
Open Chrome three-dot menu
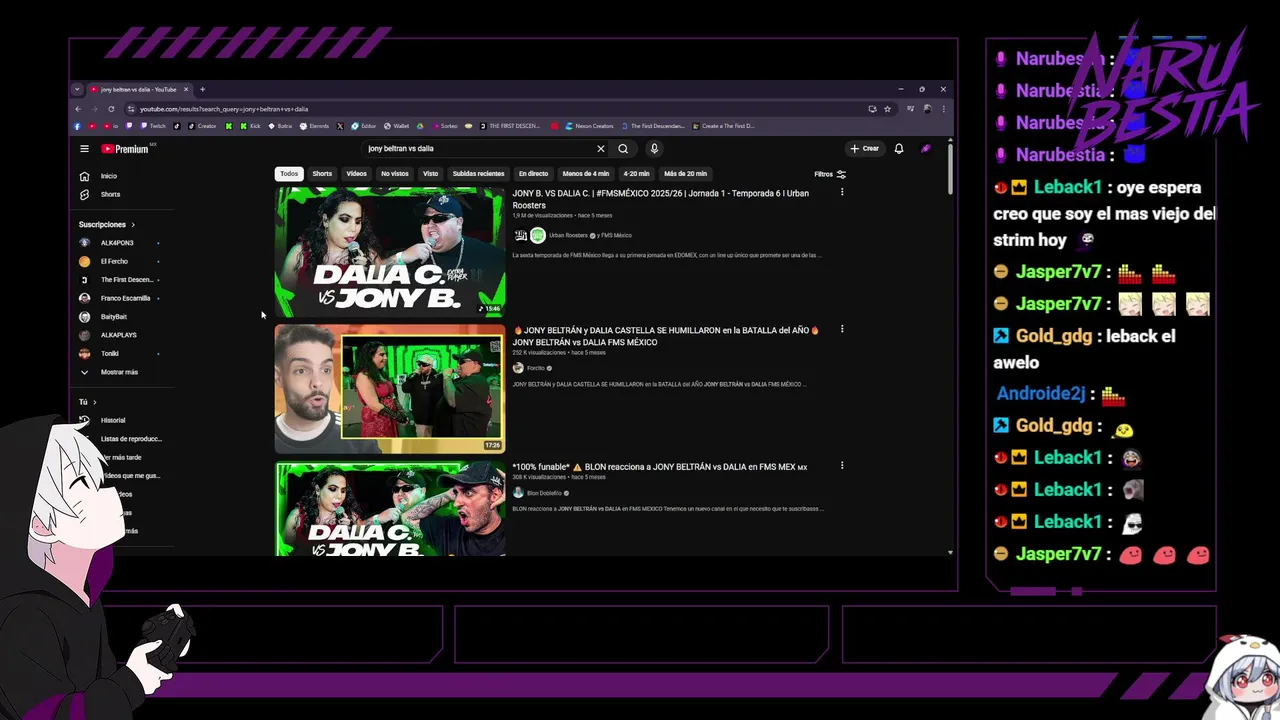point(943,109)
